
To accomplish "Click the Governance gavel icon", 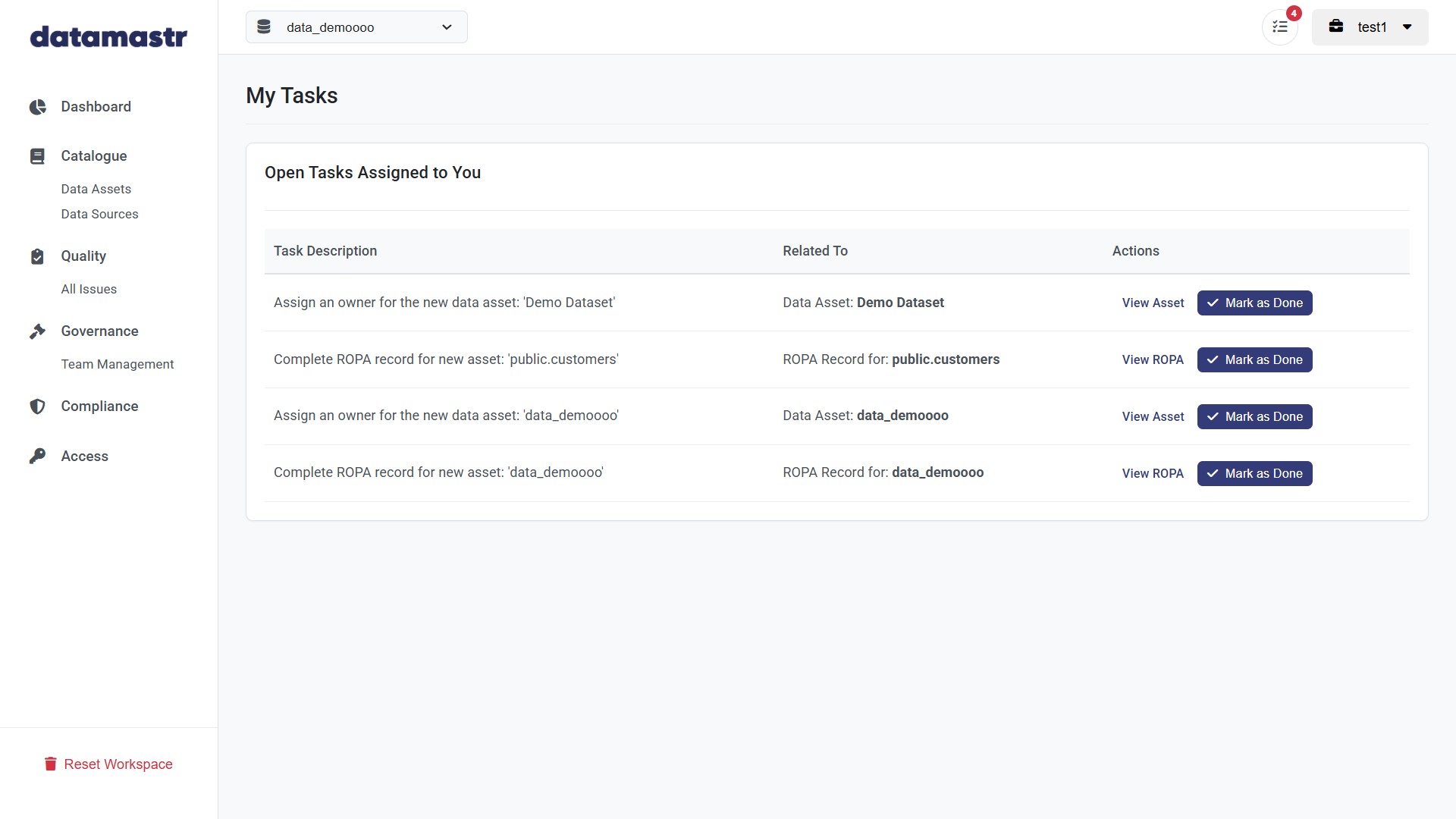I will click(37, 331).
